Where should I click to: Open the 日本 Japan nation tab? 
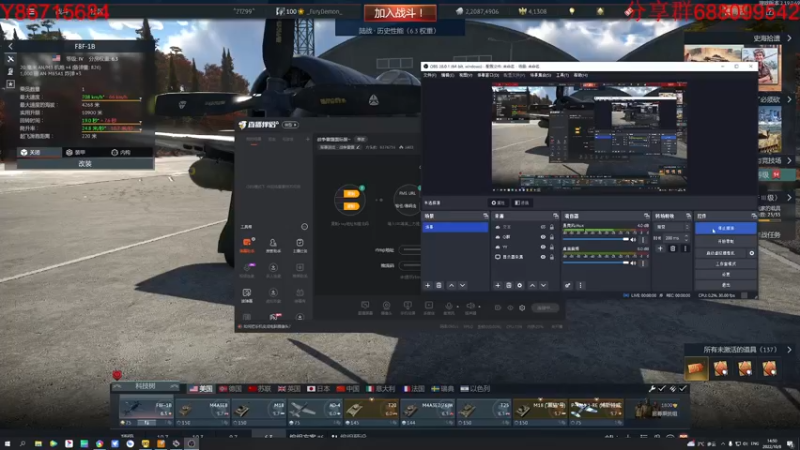tap(318, 389)
